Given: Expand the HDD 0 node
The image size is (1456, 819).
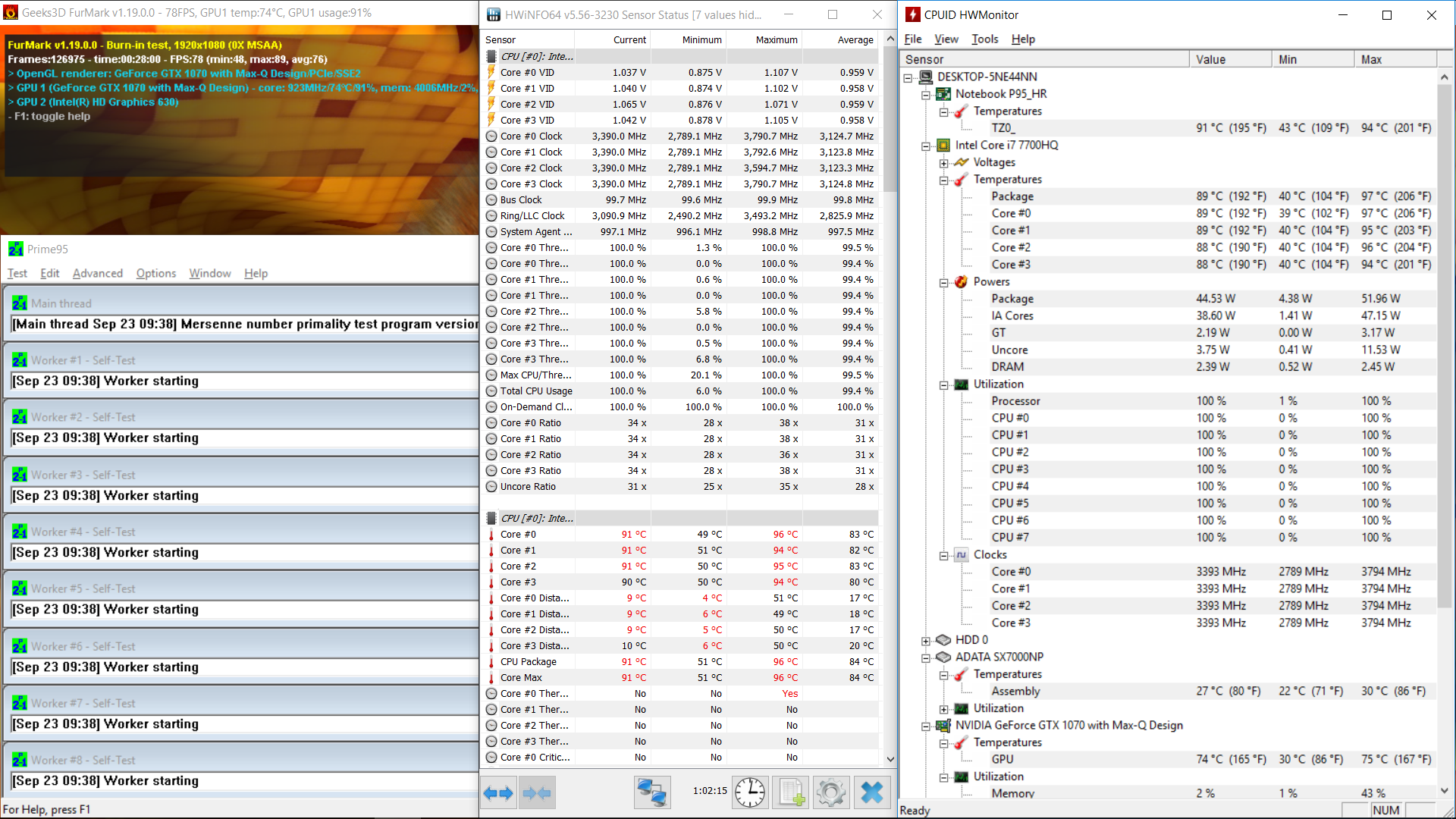Looking at the screenshot, I should click(x=926, y=641).
